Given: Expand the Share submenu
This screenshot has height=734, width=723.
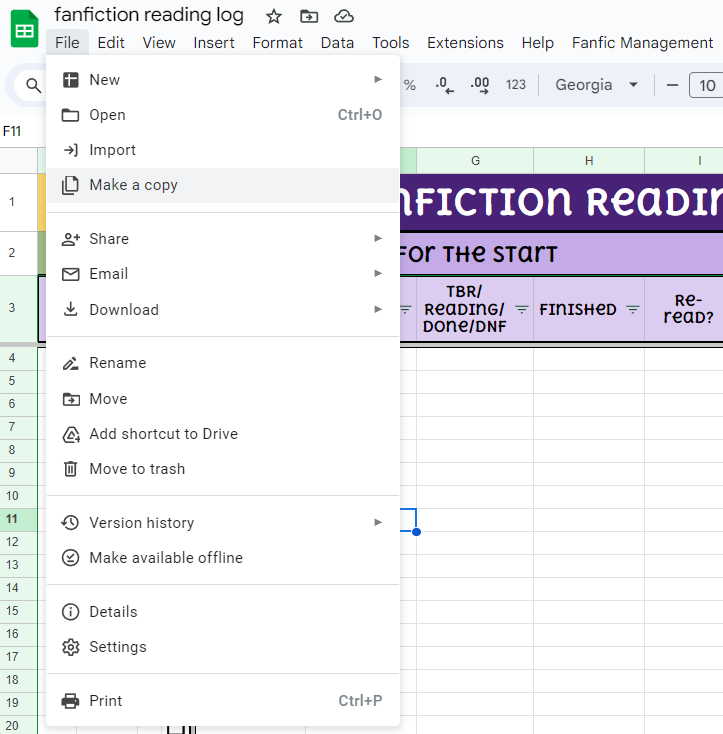Looking at the screenshot, I should click(x=223, y=239).
